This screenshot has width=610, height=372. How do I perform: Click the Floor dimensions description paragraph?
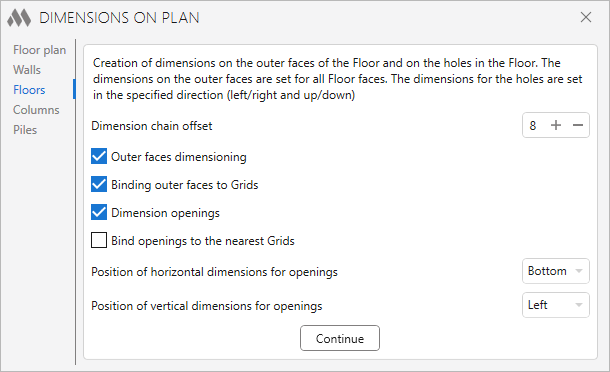[x=337, y=79]
